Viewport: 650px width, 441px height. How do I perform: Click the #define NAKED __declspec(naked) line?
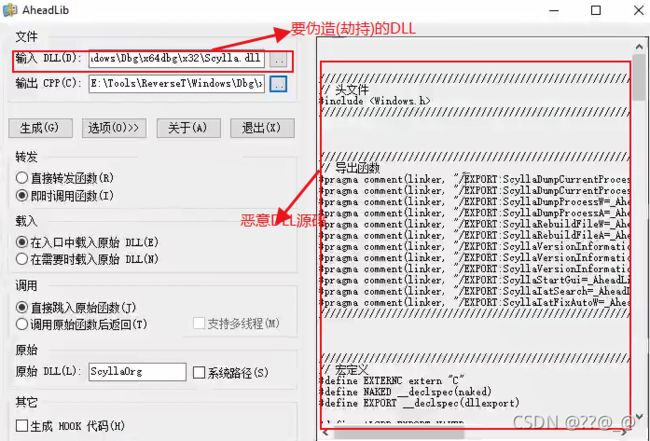click(406, 392)
